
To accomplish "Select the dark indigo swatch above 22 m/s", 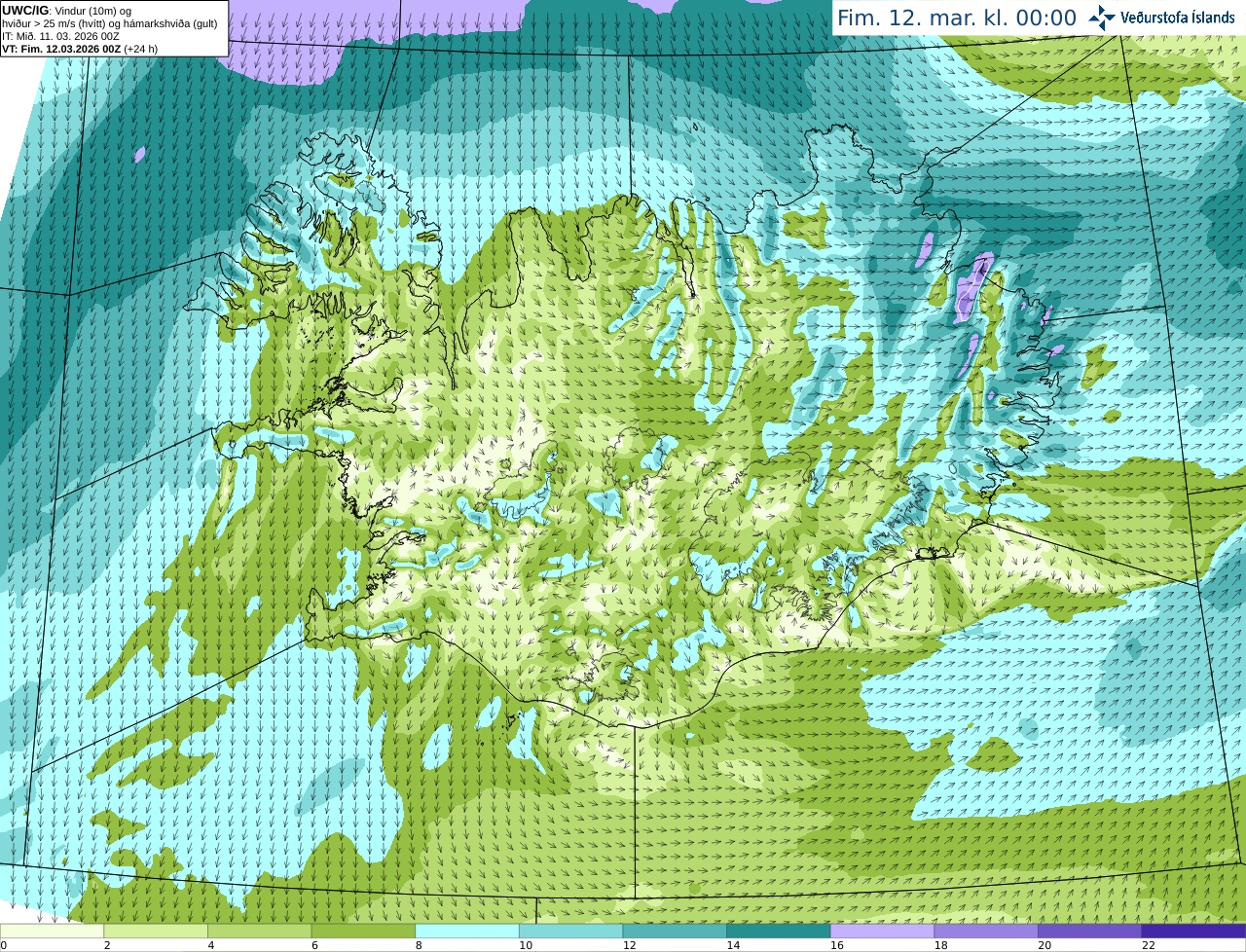I will coord(1193,931).
